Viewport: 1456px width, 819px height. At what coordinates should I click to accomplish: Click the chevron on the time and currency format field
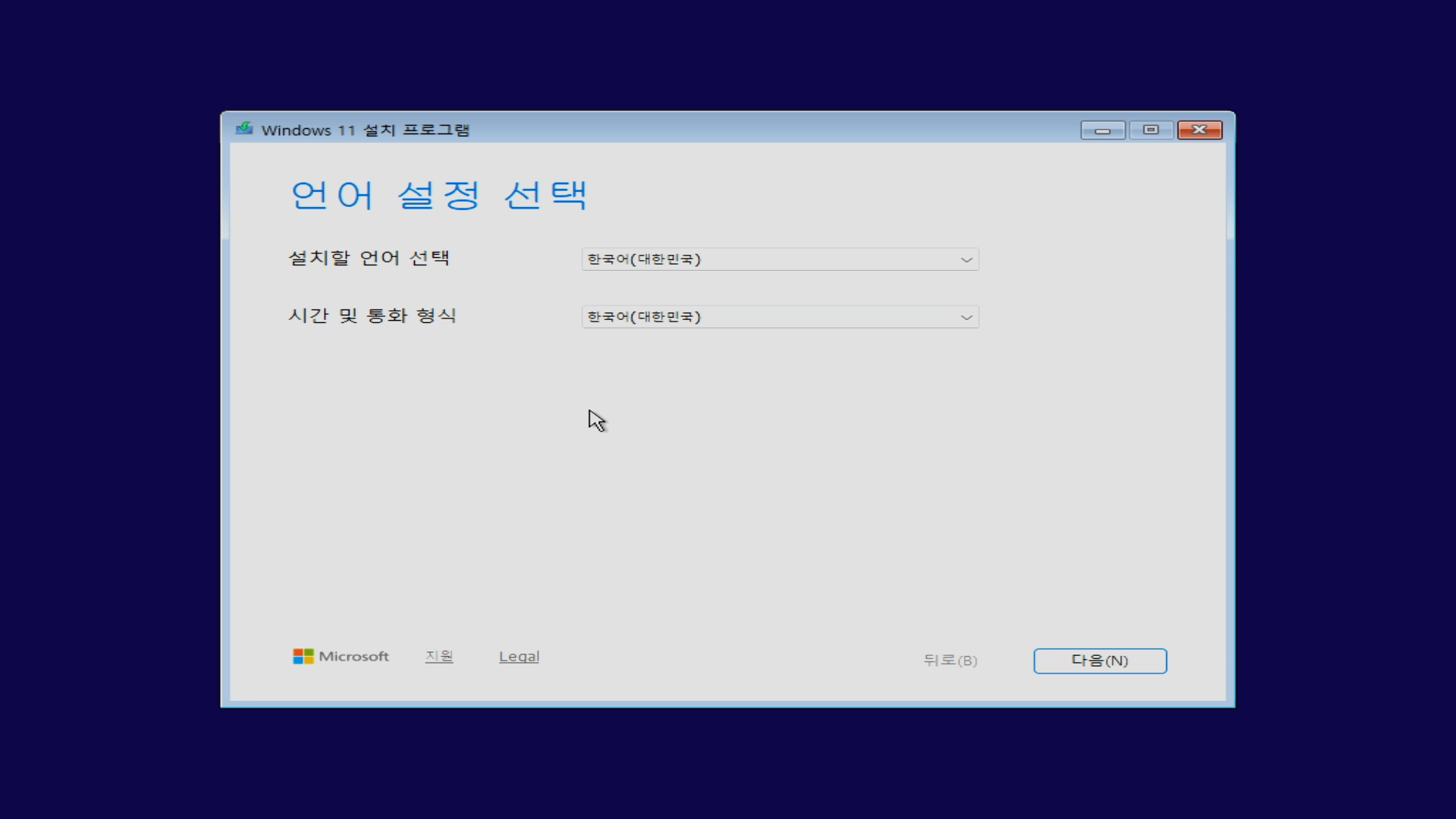coord(966,316)
